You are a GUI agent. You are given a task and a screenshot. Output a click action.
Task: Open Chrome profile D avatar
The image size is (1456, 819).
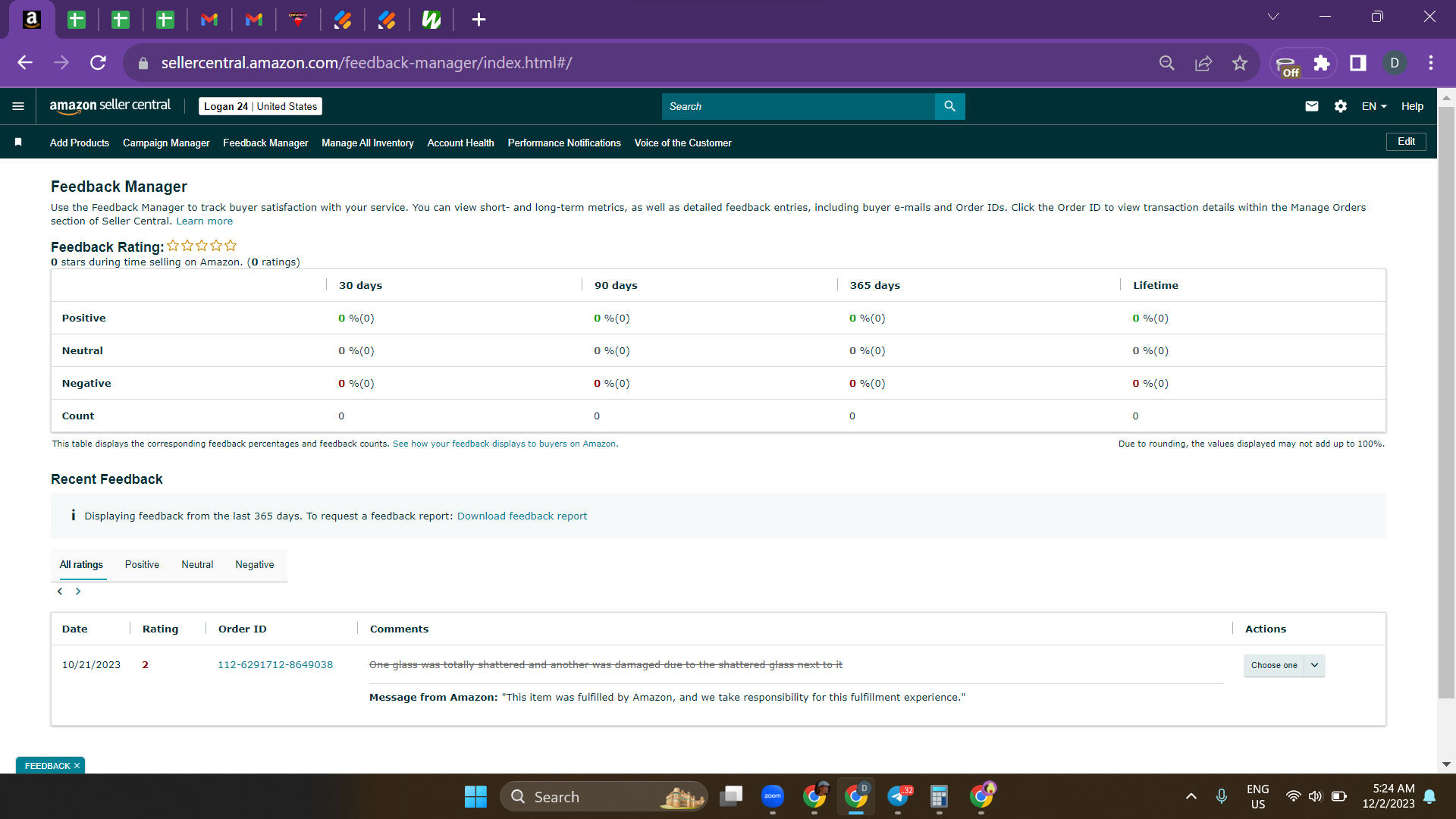(x=1395, y=63)
